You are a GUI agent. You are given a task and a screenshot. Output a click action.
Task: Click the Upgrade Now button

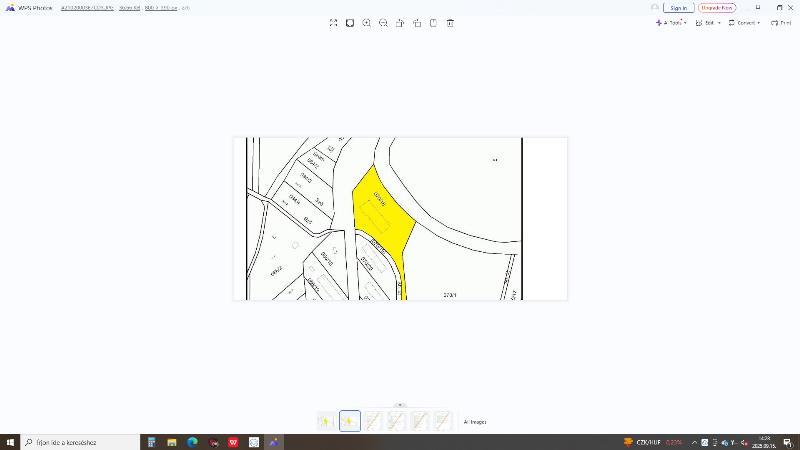718,7
